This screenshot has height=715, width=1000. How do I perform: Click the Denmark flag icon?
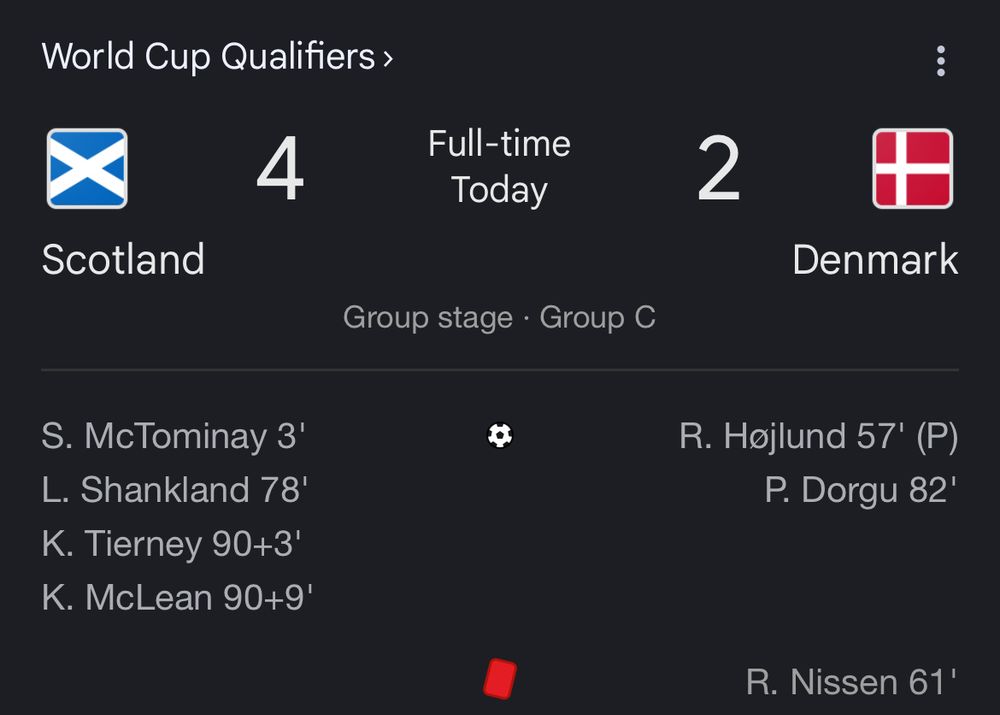[912, 168]
